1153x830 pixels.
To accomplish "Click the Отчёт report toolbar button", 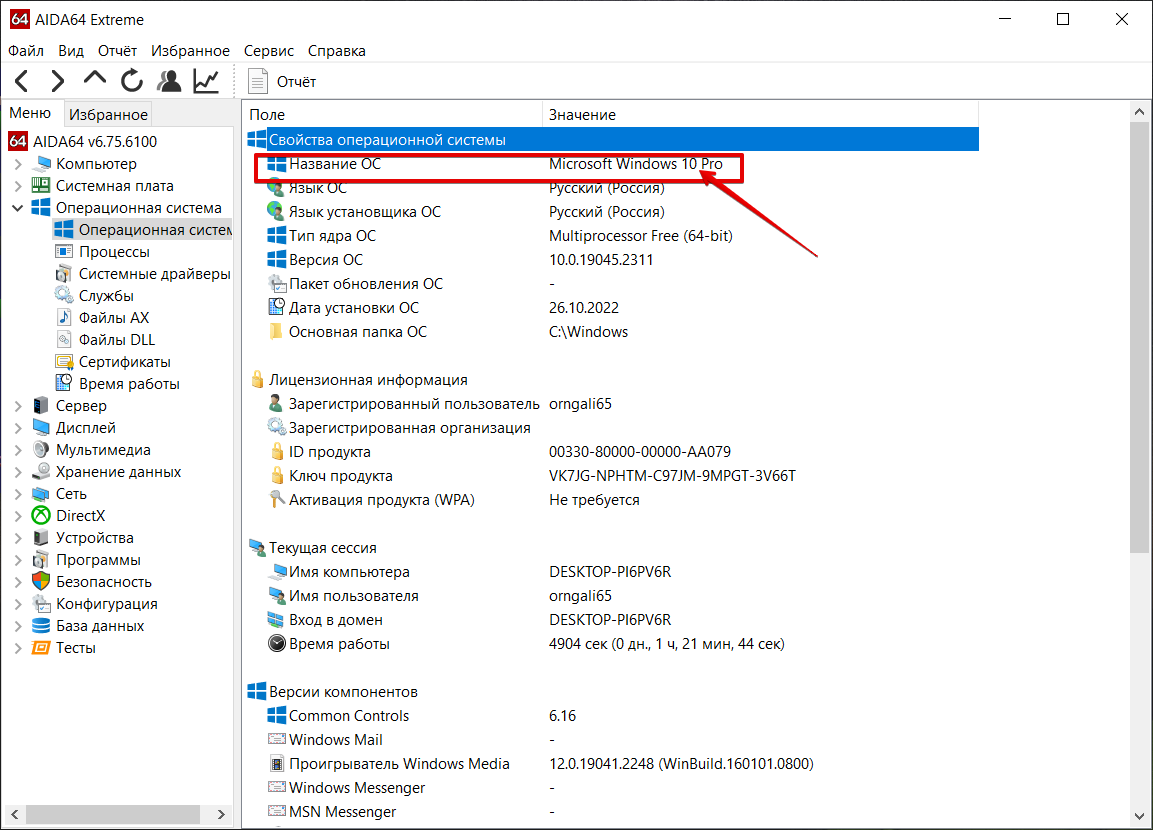I will pyautogui.click(x=283, y=82).
